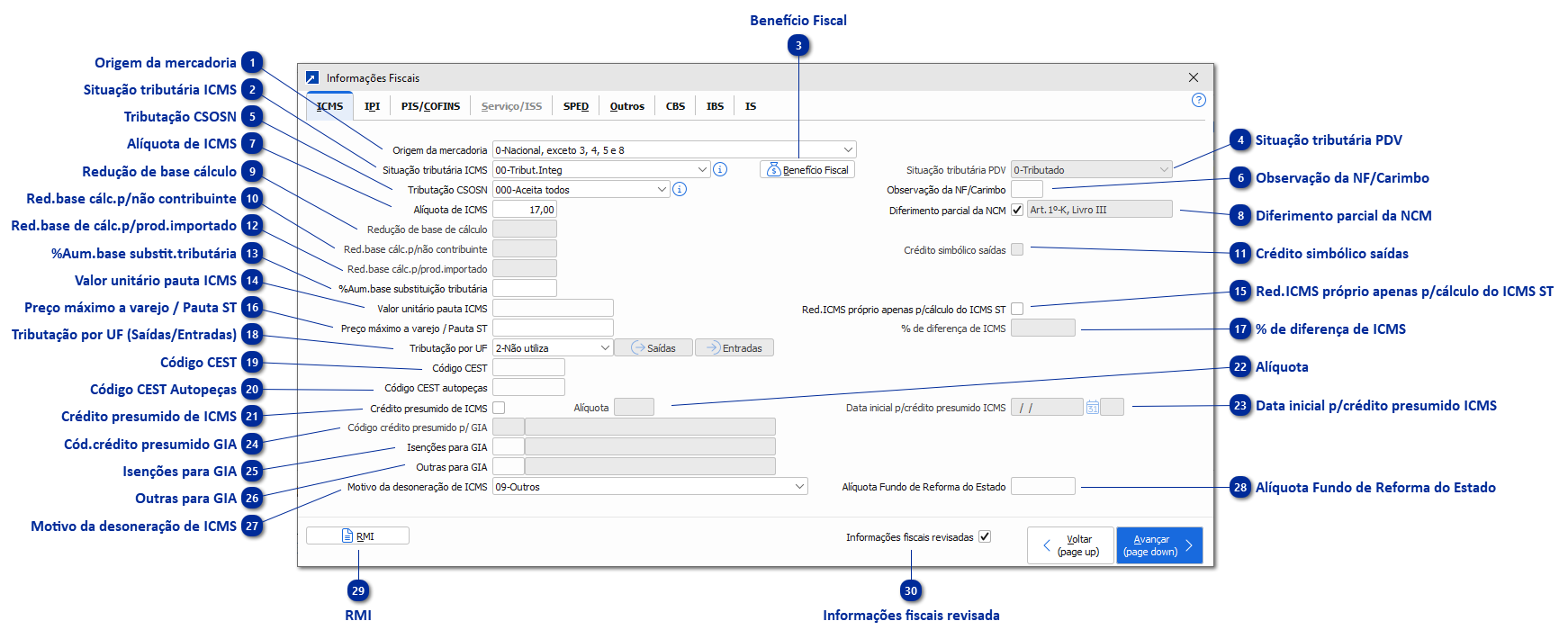The height and width of the screenshot is (639, 1568).
Task: Click the help question mark icon
Action: coord(1198,100)
